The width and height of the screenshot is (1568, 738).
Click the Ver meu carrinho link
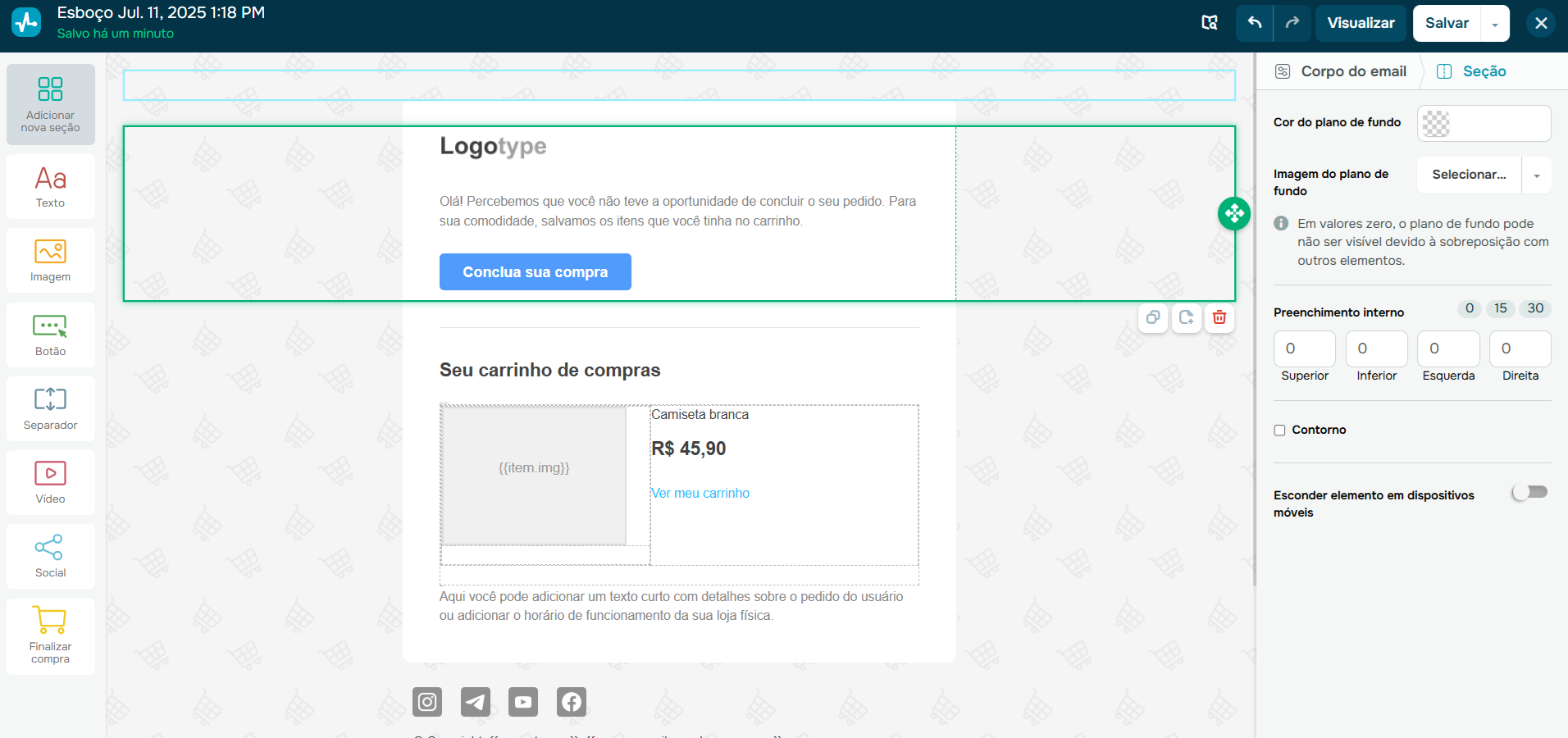coord(700,493)
